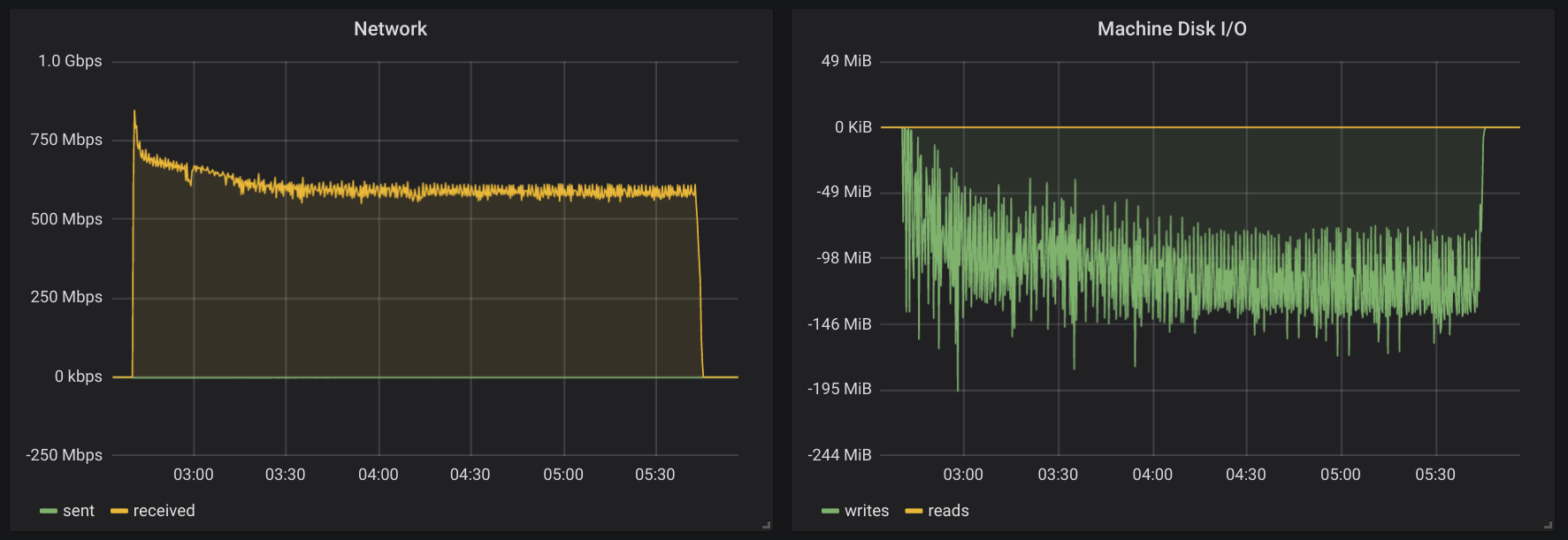Click the 04:30 tick on Network chart
This screenshot has height=540, width=1568.
point(470,475)
